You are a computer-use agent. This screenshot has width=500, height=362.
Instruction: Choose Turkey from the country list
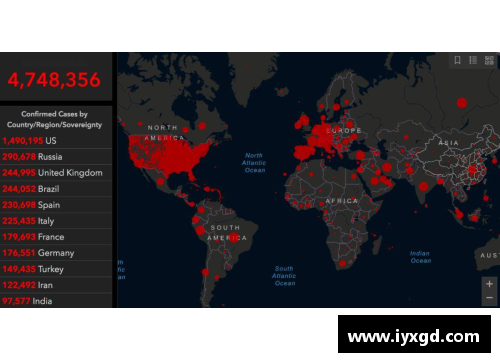(x=56, y=269)
